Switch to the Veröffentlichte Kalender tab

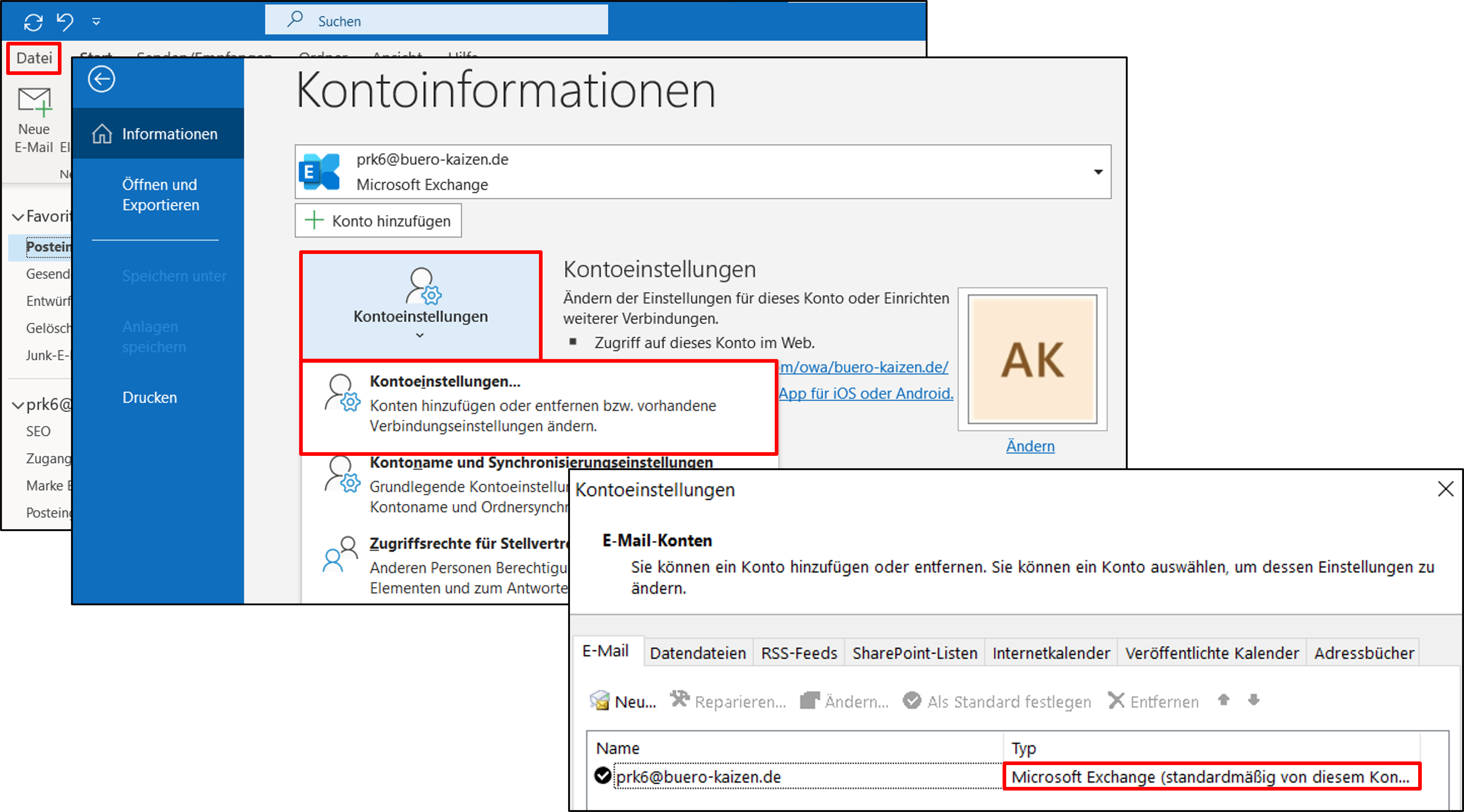click(1212, 653)
